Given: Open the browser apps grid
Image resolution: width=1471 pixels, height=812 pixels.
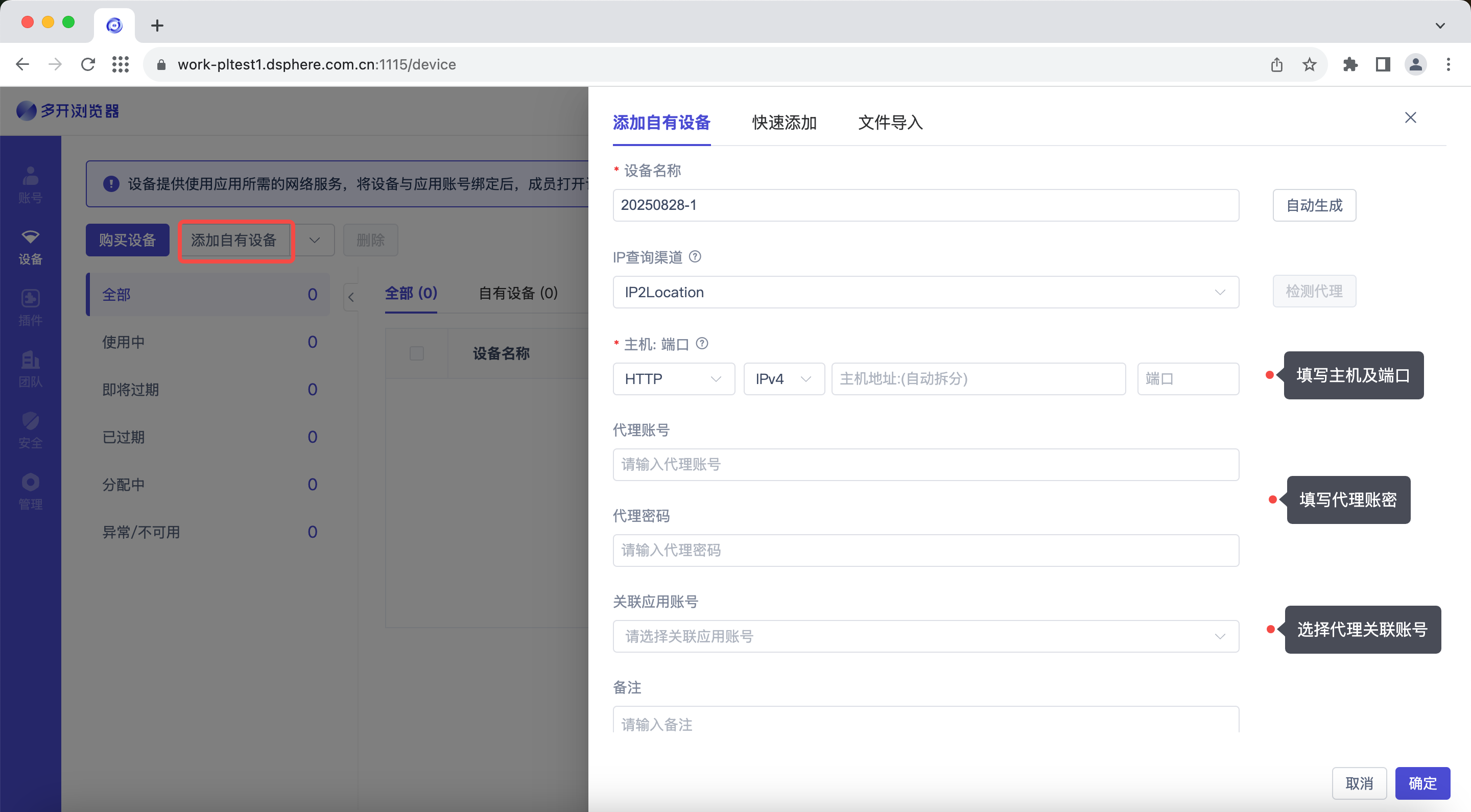Looking at the screenshot, I should tap(121, 64).
